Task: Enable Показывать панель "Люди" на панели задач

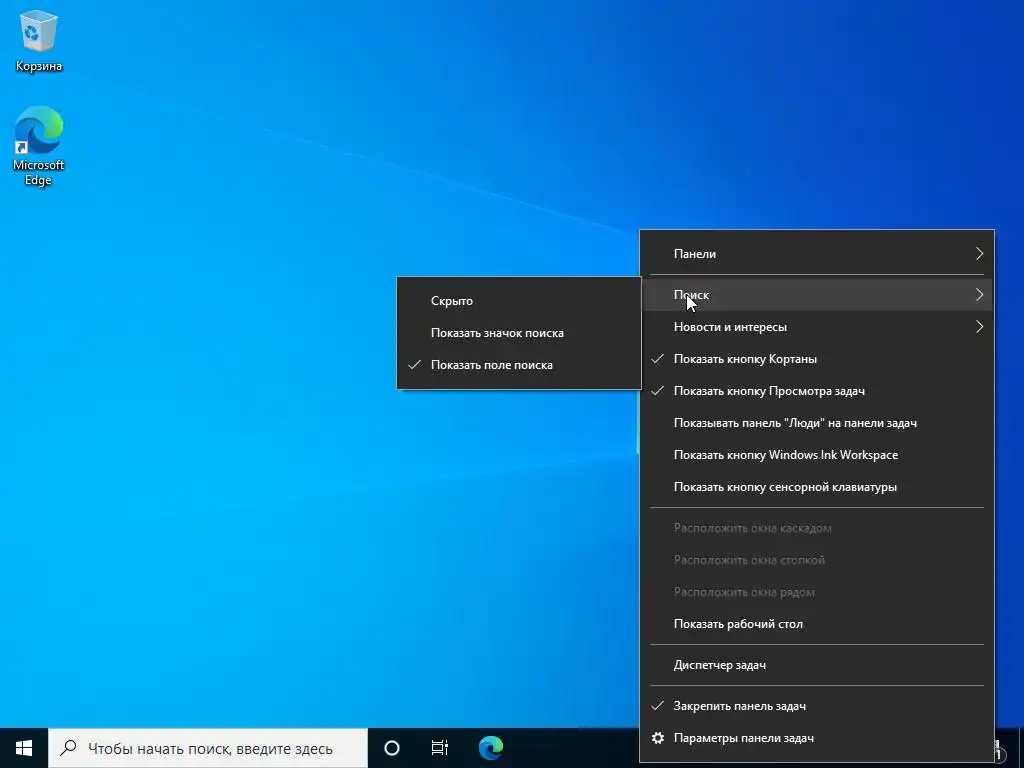Action: pyautogui.click(x=817, y=423)
